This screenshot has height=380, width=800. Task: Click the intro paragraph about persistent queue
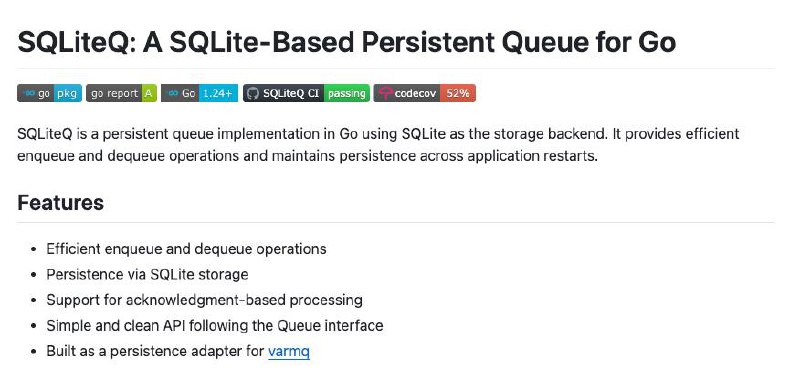tap(378, 145)
